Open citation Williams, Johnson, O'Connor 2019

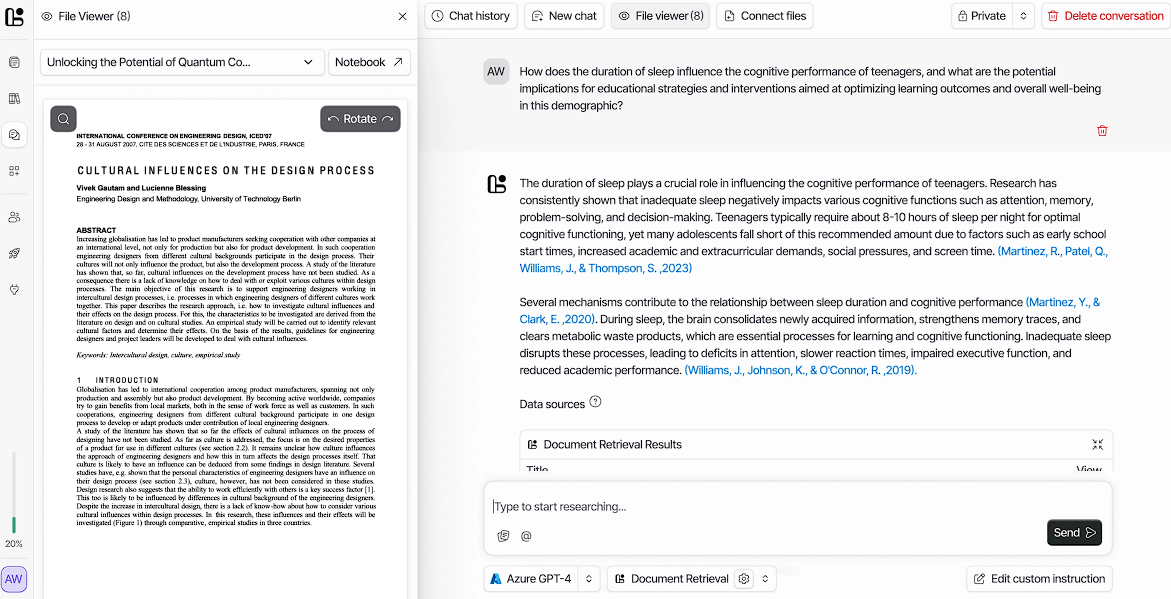pos(801,370)
